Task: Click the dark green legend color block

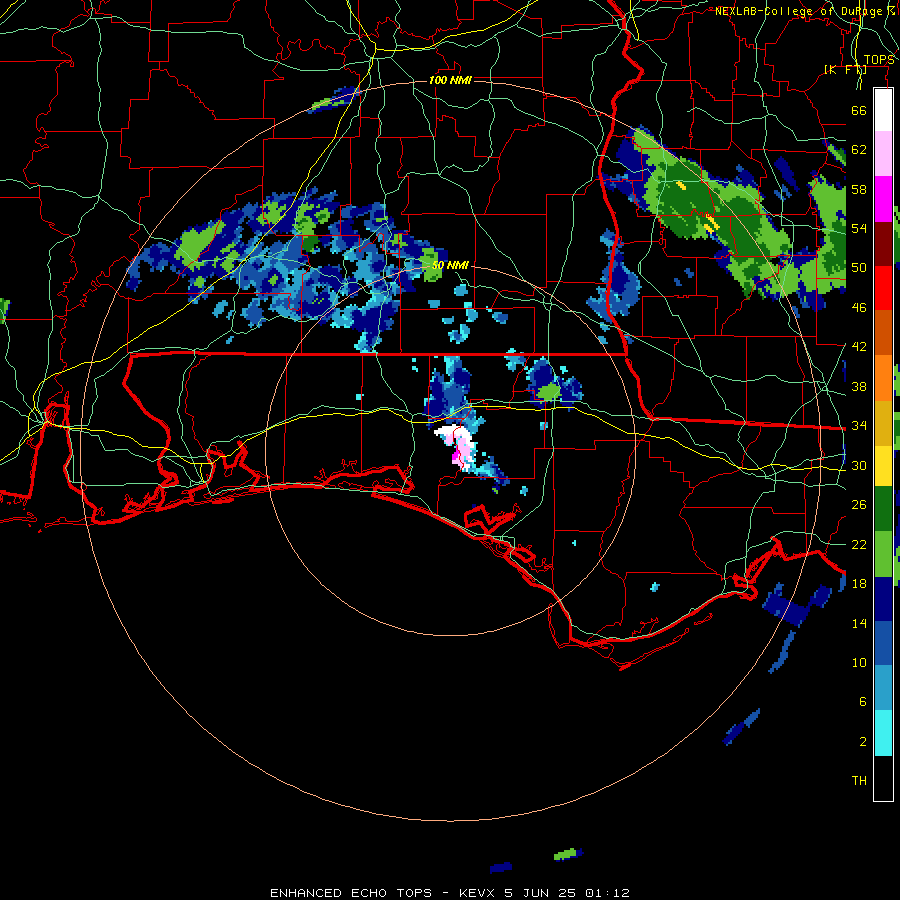Action: tap(883, 508)
